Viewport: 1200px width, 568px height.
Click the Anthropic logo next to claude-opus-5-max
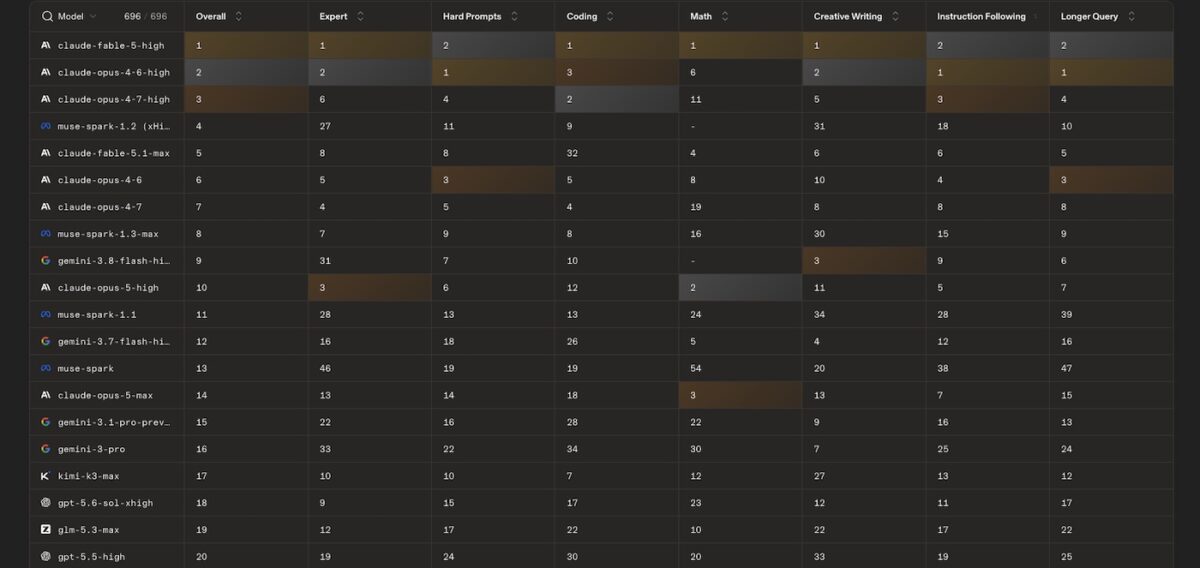click(x=46, y=395)
